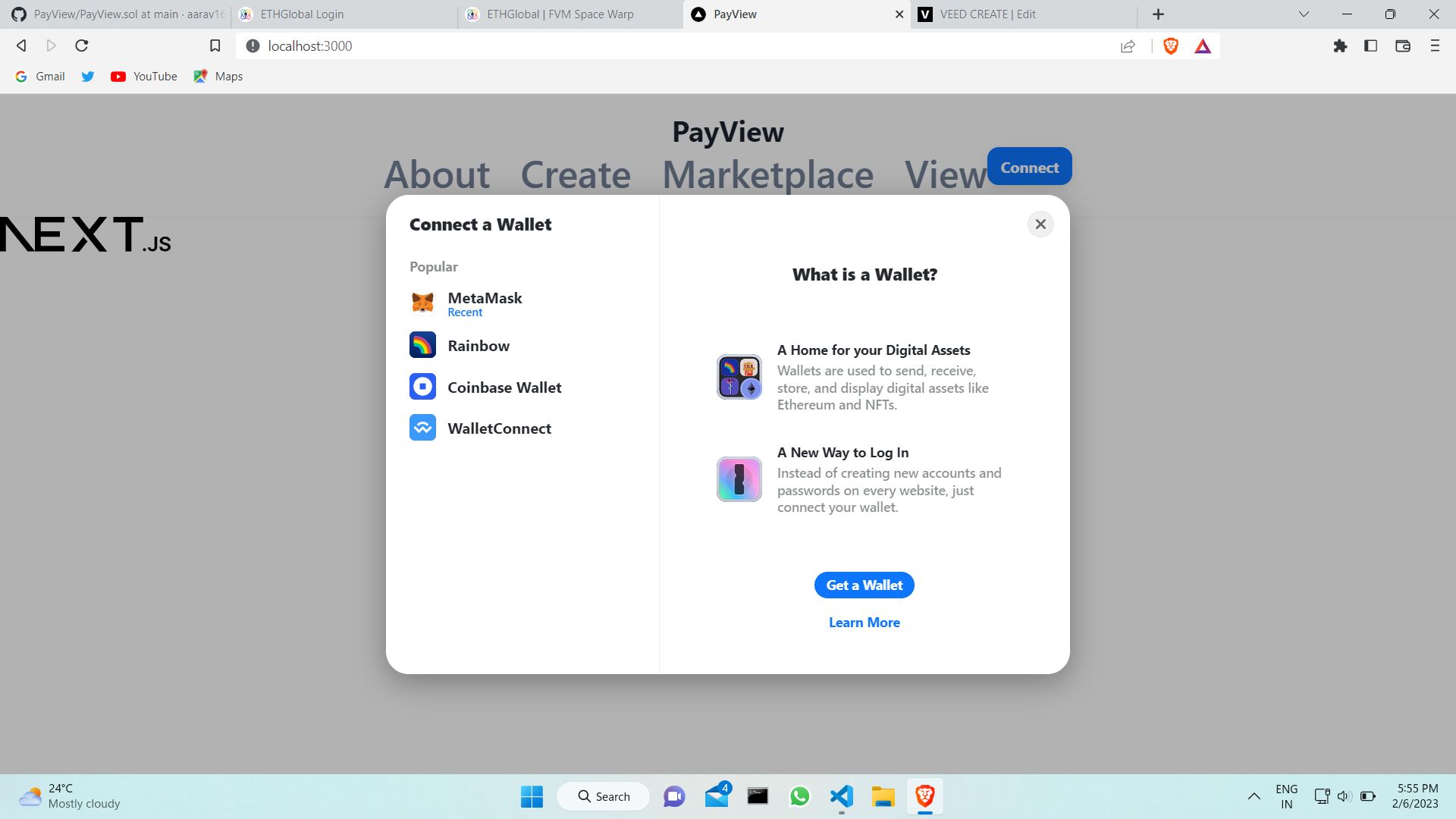Close the active PayView tab
The height and width of the screenshot is (819, 1456).
(x=899, y=14)
